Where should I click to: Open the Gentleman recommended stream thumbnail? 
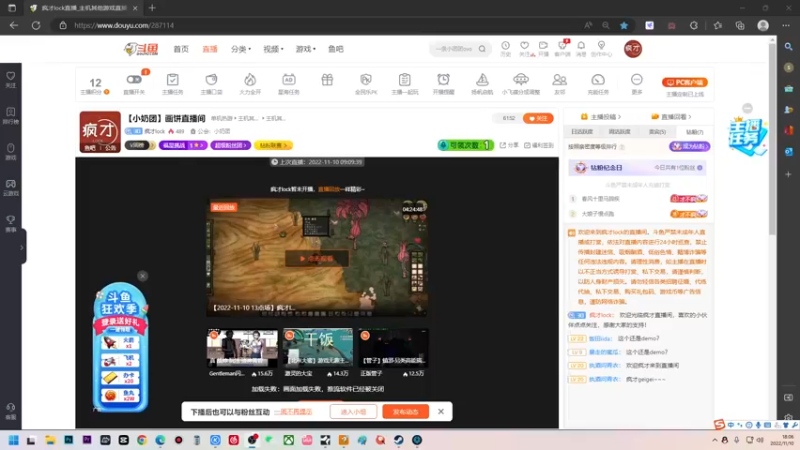242,348
